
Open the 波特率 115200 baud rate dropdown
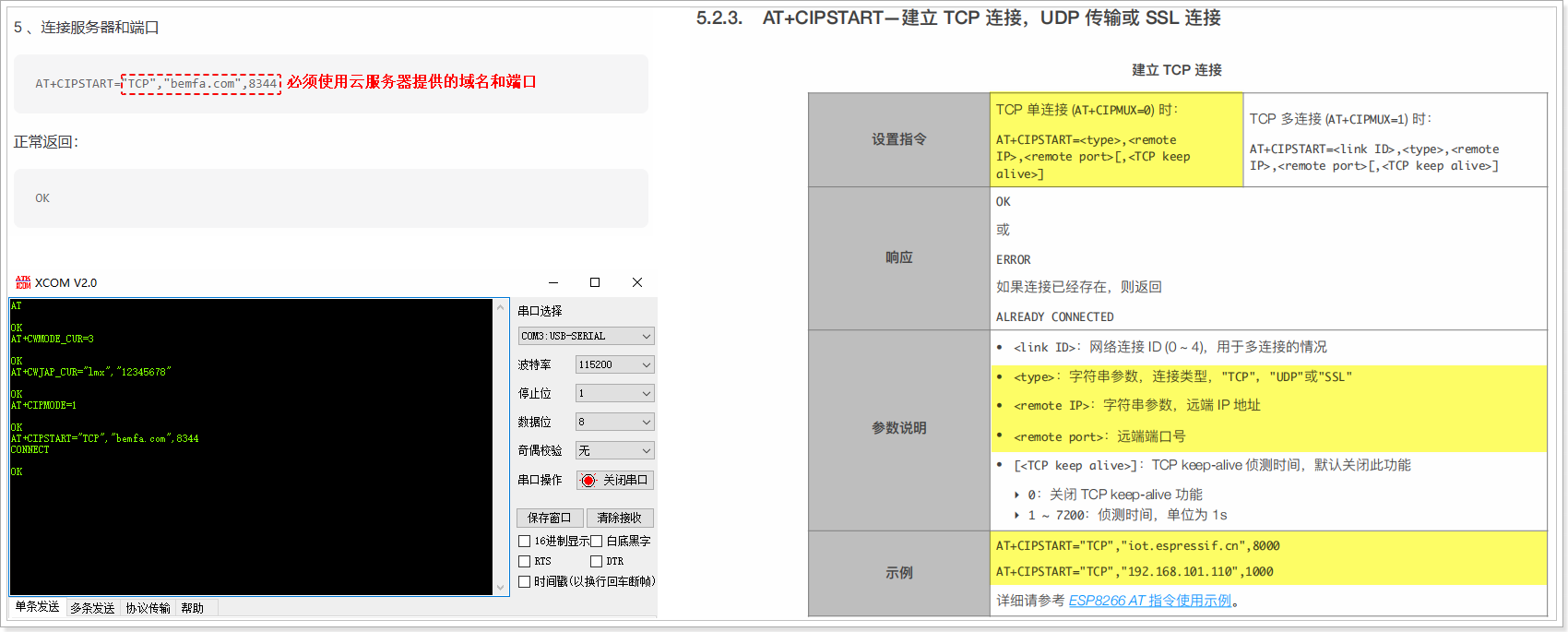(615, 364)
